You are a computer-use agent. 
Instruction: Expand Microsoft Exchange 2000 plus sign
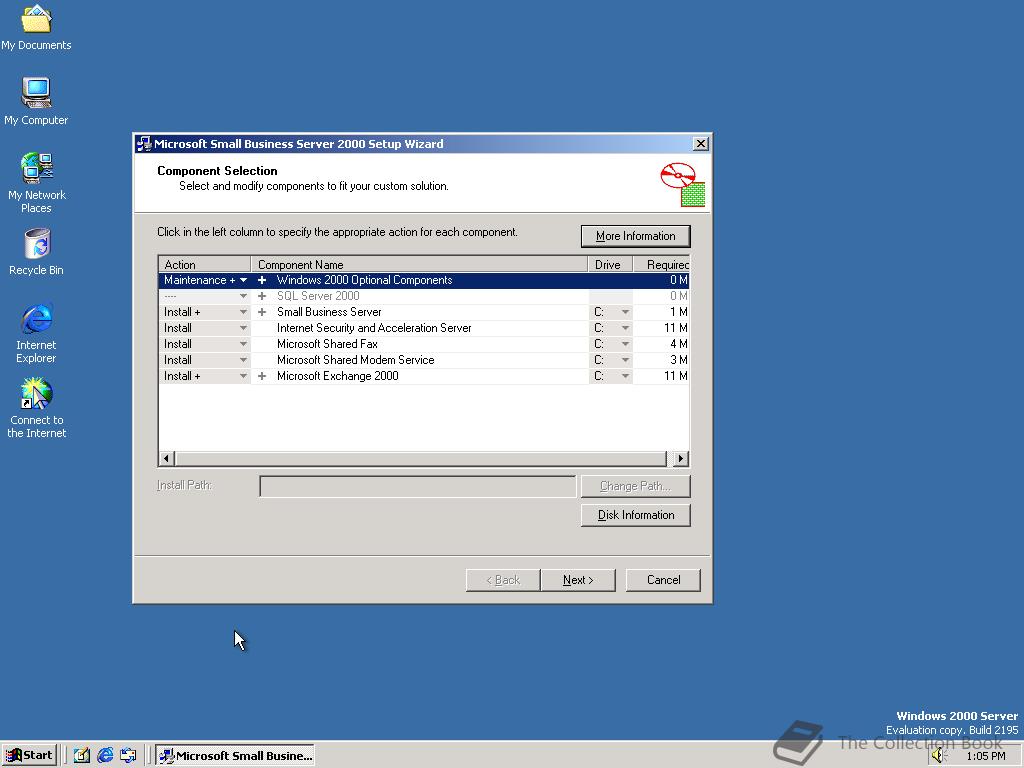point(262,376)
